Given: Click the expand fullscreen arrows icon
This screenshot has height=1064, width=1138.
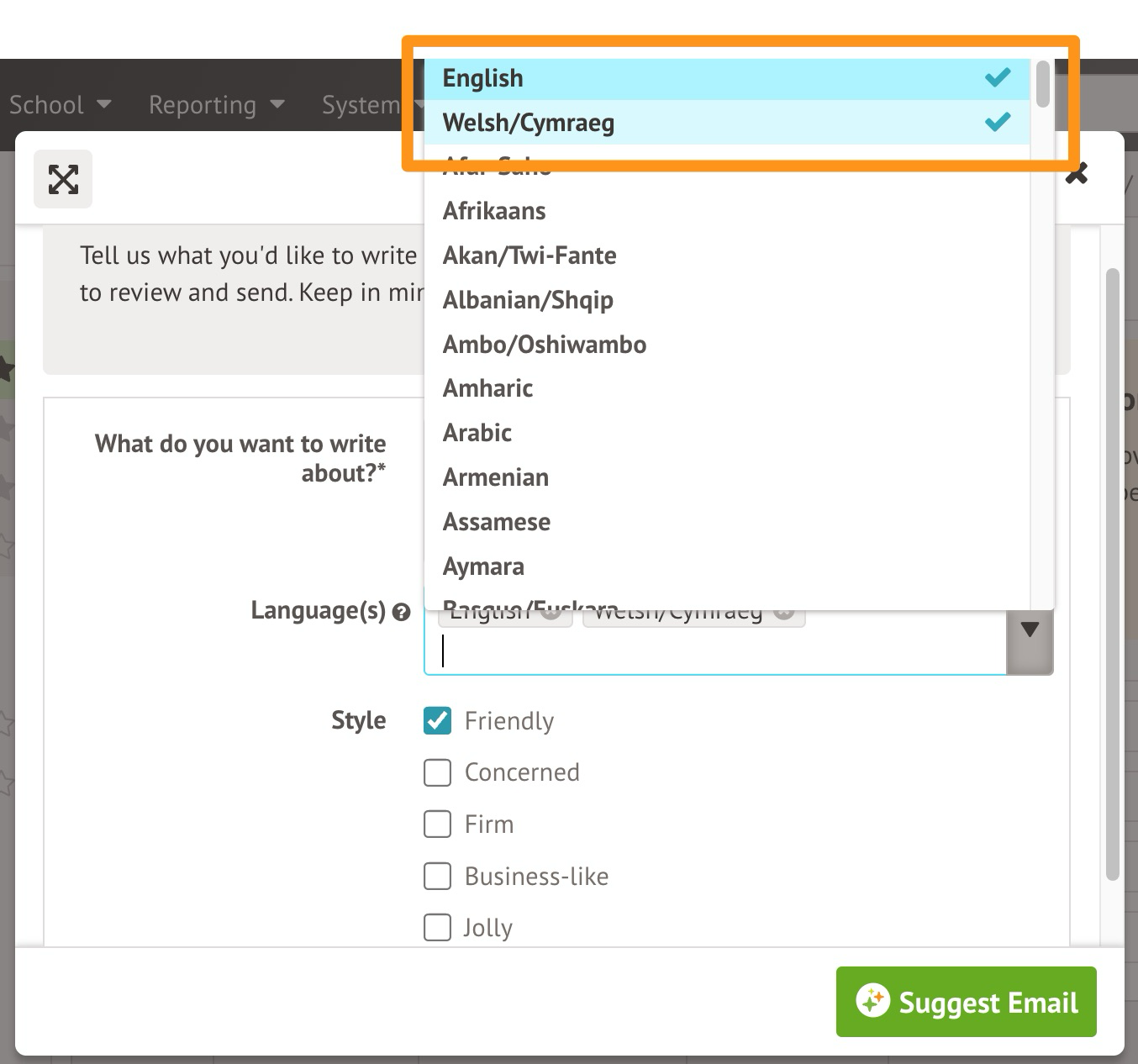Looking at the screenshot, I should (x=63, y=179).
